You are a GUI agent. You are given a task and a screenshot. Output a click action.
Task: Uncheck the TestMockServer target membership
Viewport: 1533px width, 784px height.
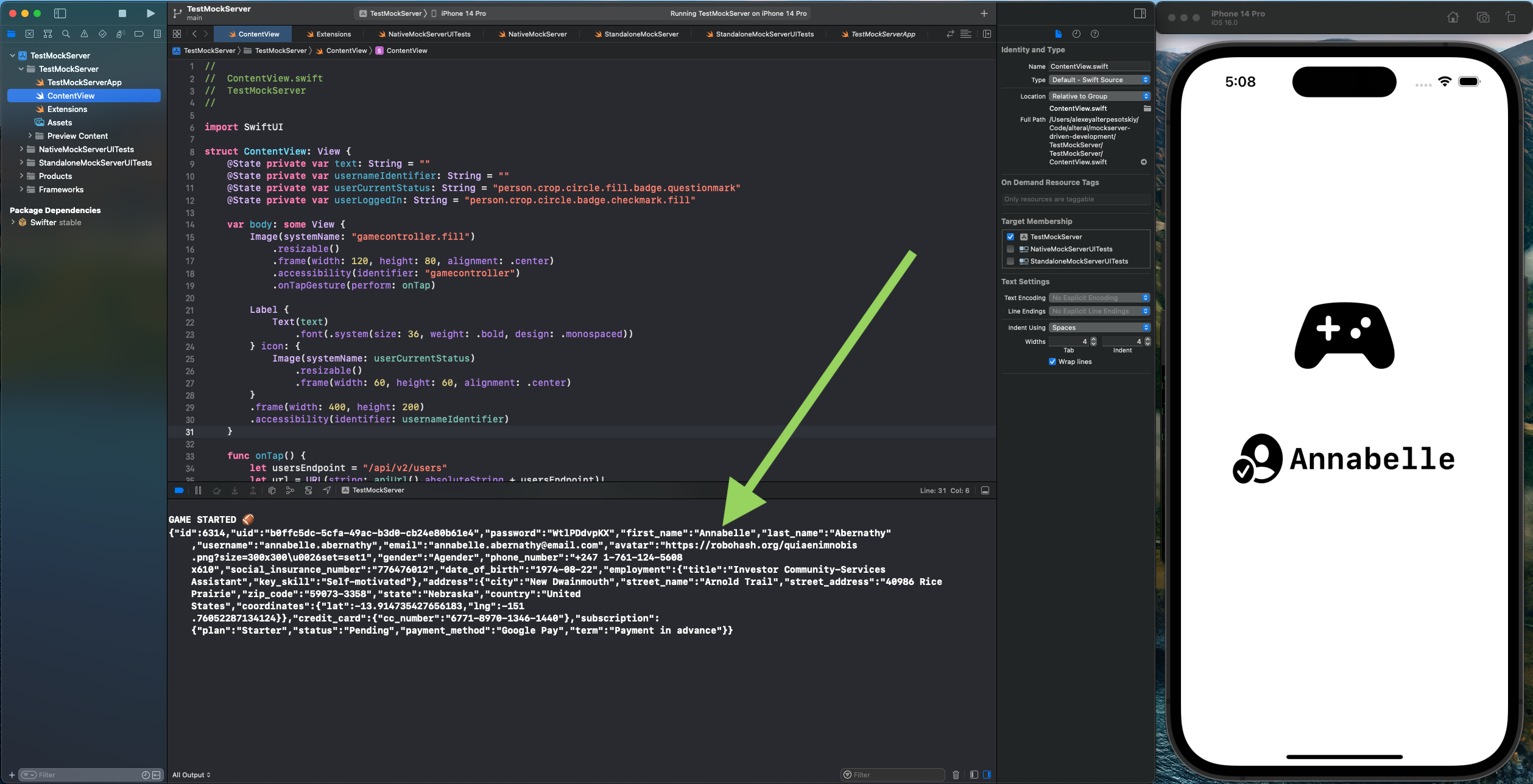click(x=1010, y=237)
